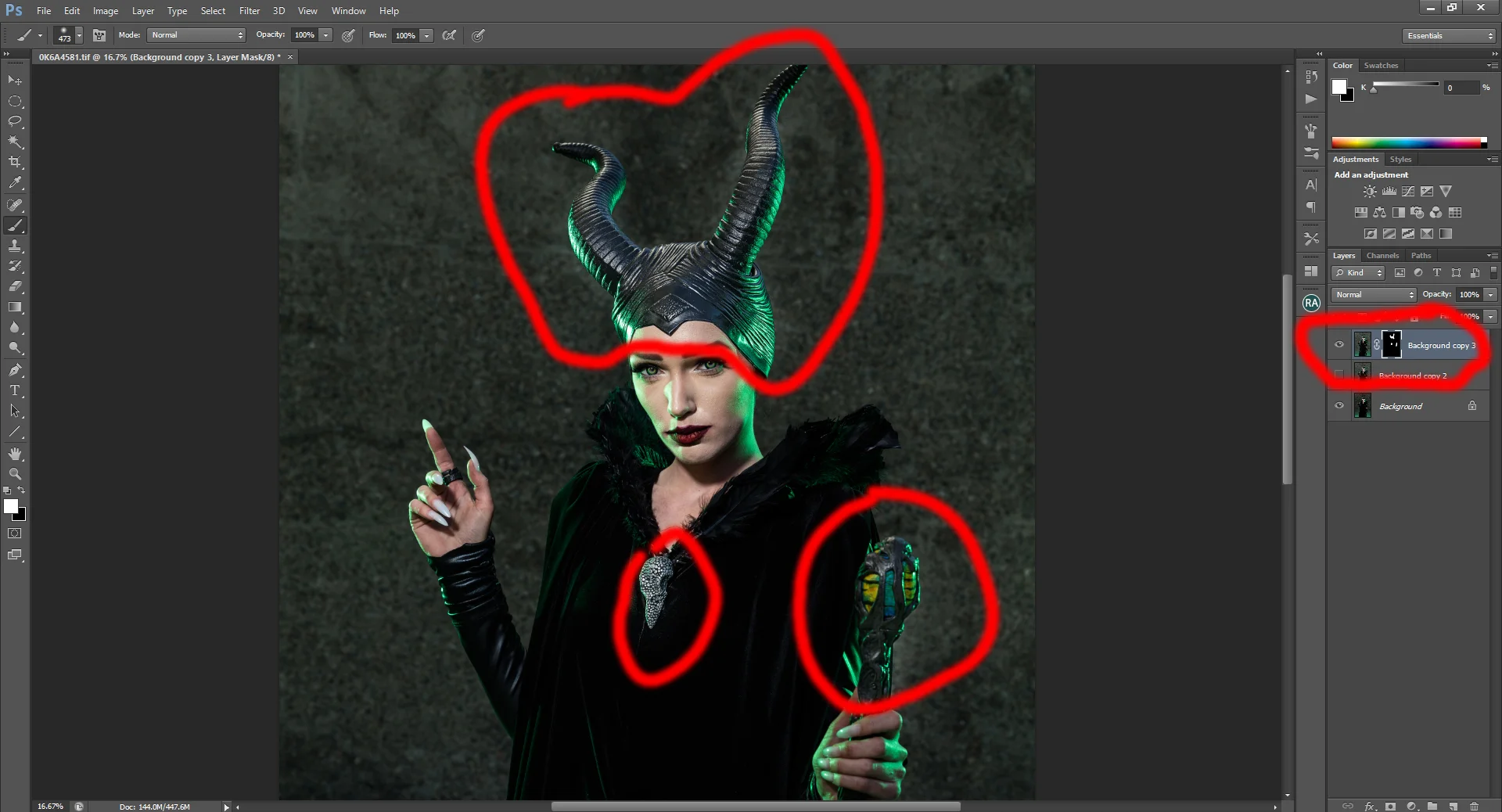Select the Line shape tool
Image resolution: width=1502 pixels, height=812 pixels.
tap(15, 431)
